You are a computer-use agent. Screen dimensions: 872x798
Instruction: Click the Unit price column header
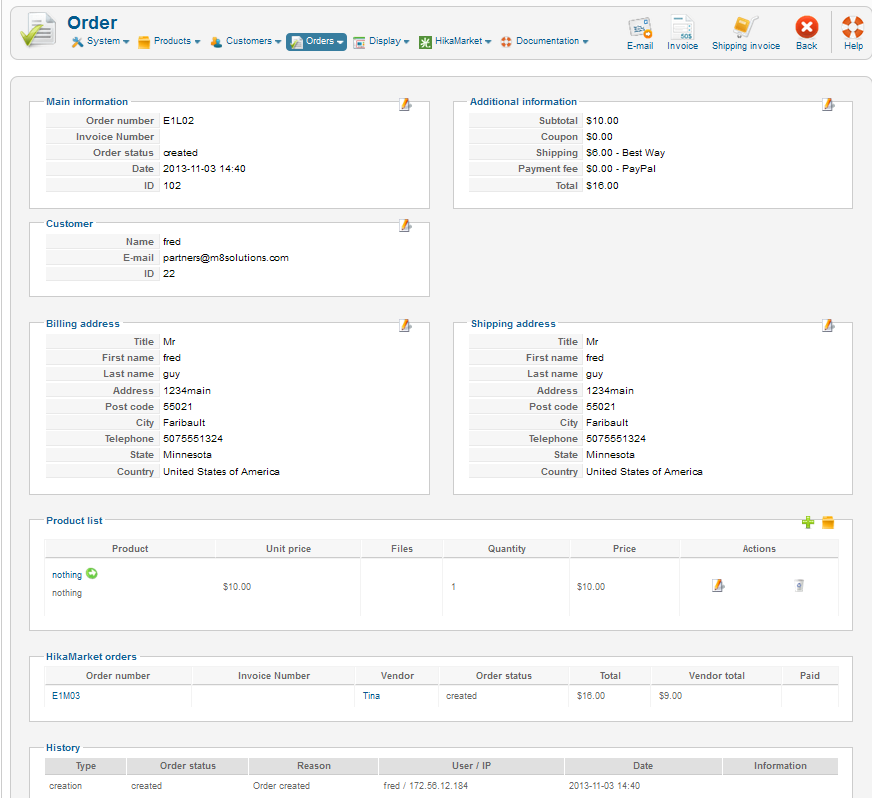288,549
